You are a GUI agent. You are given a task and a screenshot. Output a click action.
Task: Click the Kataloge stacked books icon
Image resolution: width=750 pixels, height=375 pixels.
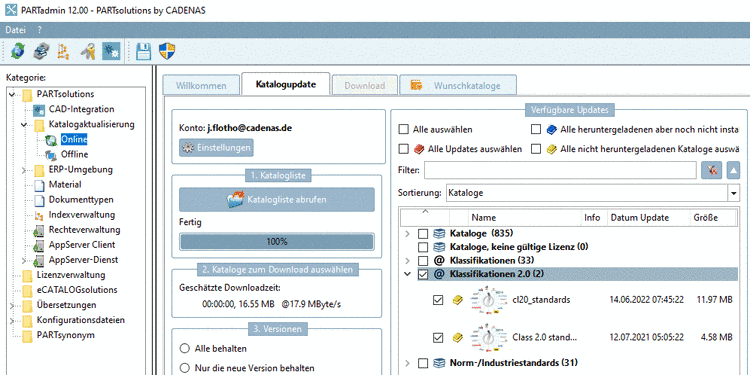pyautogui.click(x=439, y=233)
